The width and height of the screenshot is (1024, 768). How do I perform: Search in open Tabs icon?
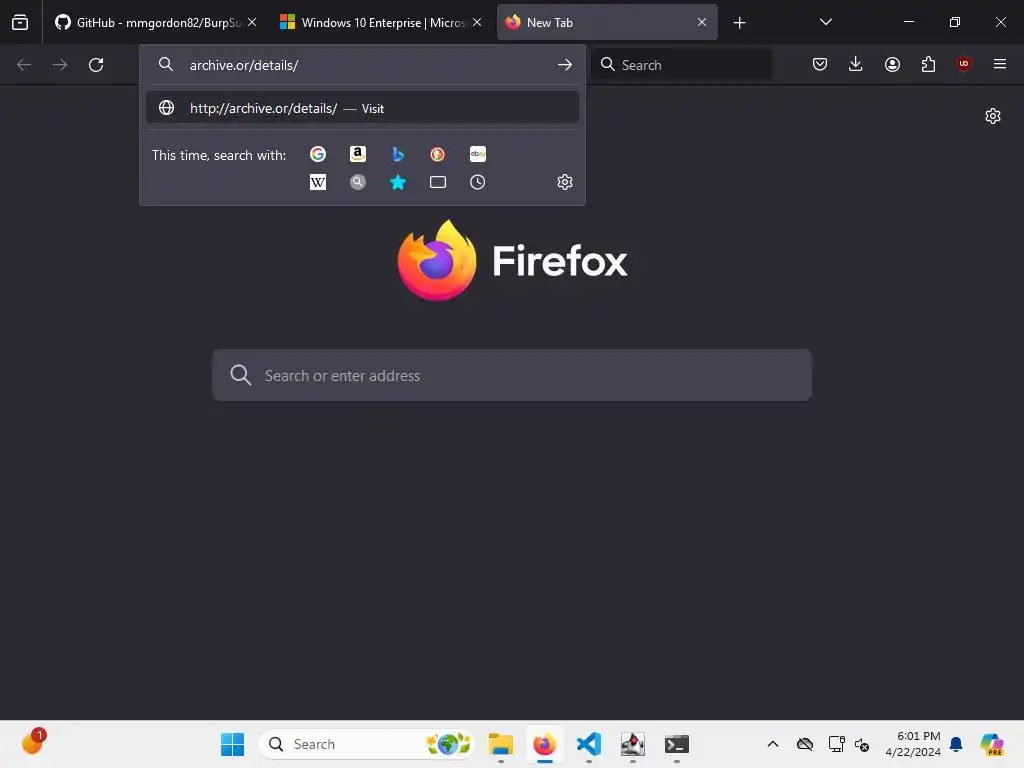[x=438, y=182]
